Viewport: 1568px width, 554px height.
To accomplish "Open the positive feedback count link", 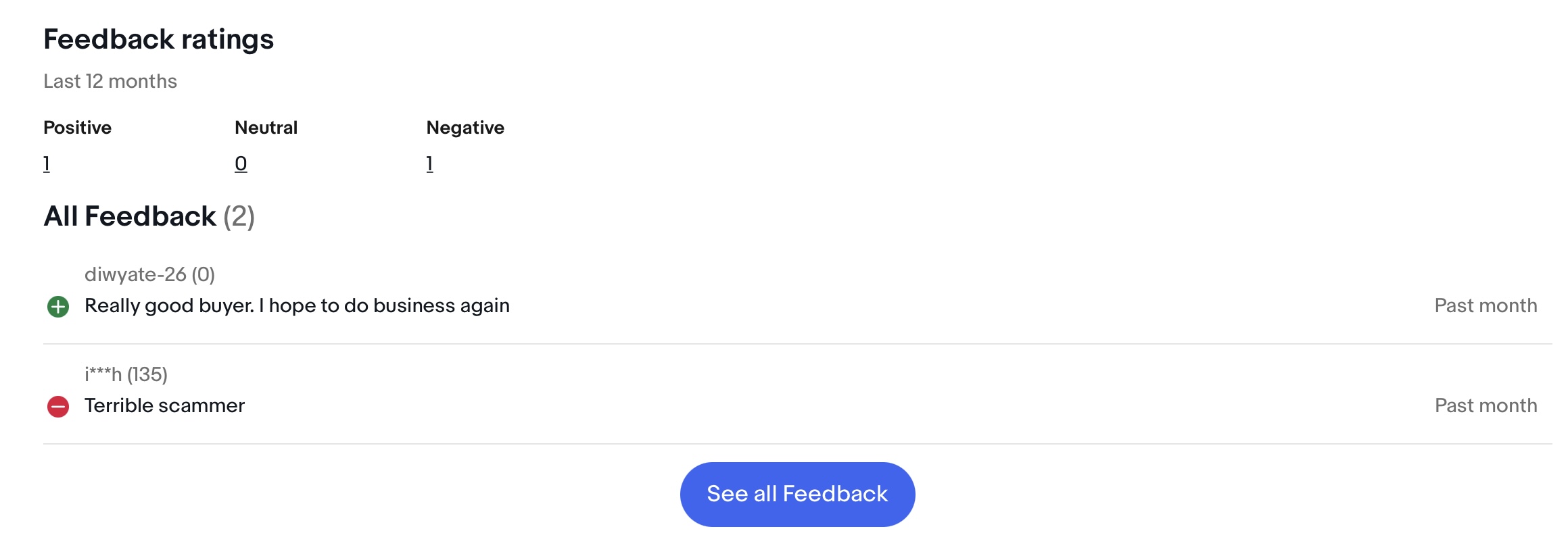I will tap(47, 163).
